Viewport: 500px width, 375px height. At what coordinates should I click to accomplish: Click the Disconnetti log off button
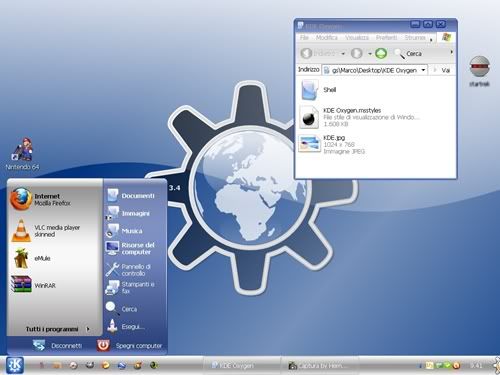(57, 346)
